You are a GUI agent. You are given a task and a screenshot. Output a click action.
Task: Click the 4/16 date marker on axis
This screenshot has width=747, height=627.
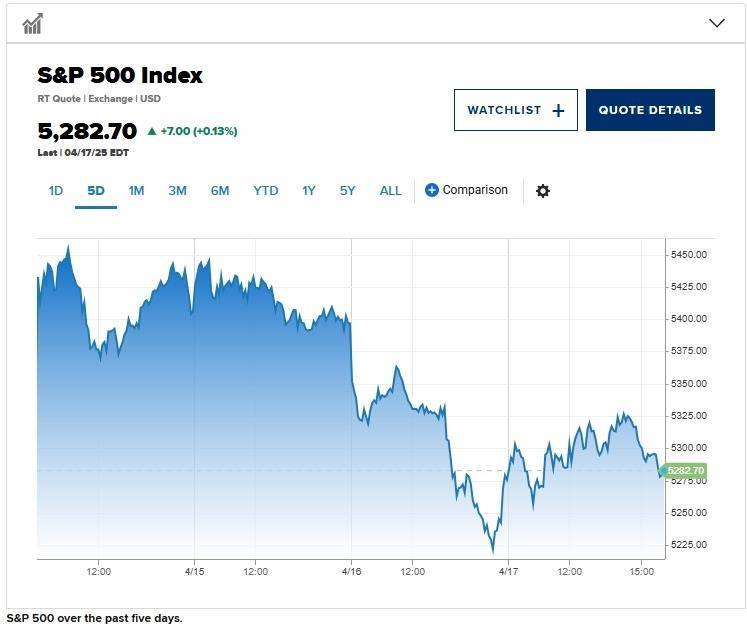352,571
